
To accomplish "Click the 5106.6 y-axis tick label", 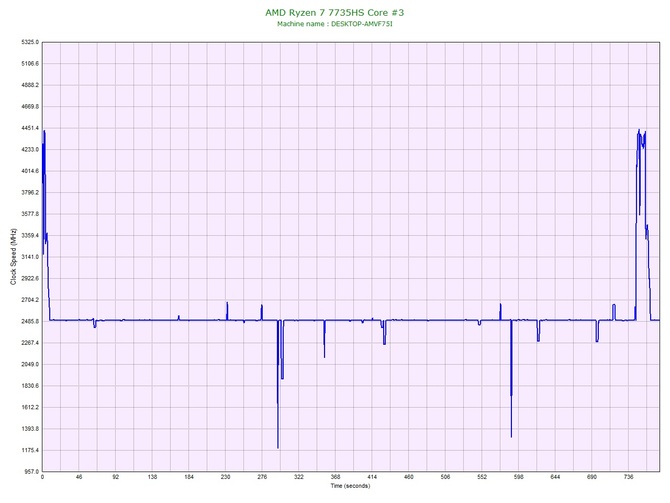I will pyautogui.click(x=30, y=64).
